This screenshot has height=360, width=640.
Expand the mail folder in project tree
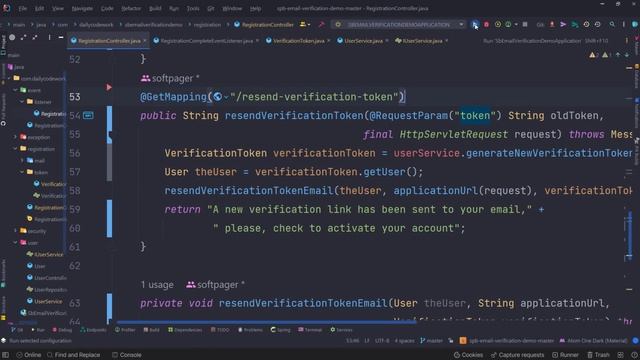pos(22,160)
